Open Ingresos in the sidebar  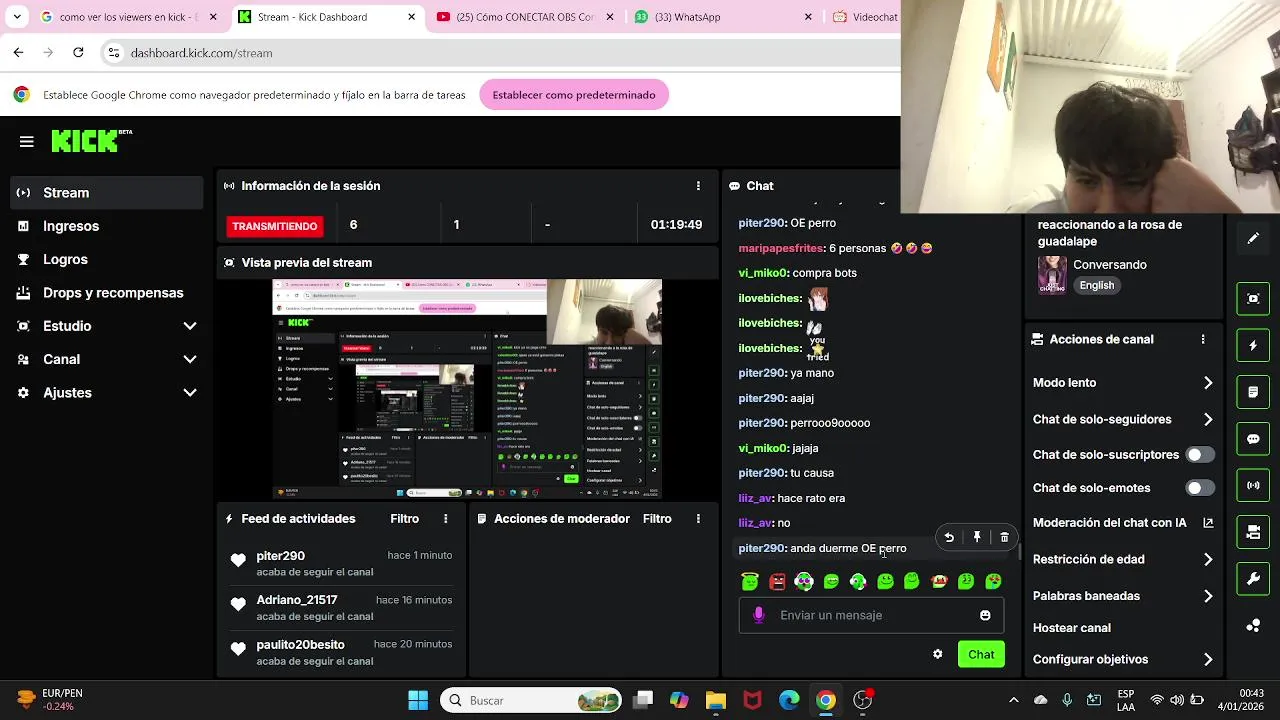[x=107, y=226]
